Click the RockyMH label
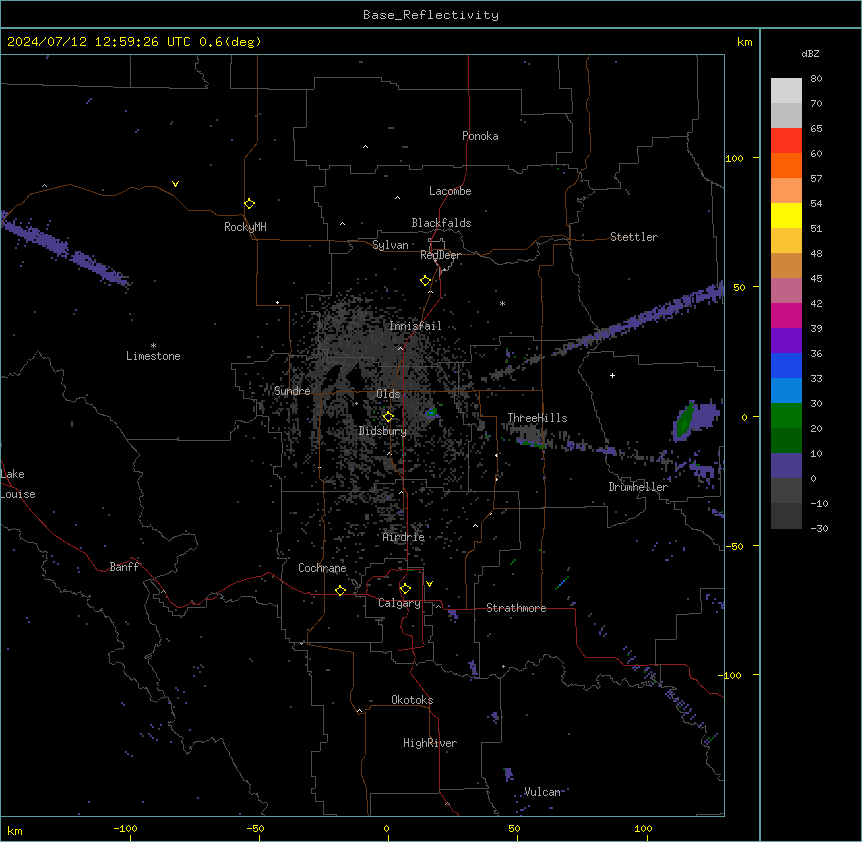Screen dimensions: 862x842 click(245, 227)
